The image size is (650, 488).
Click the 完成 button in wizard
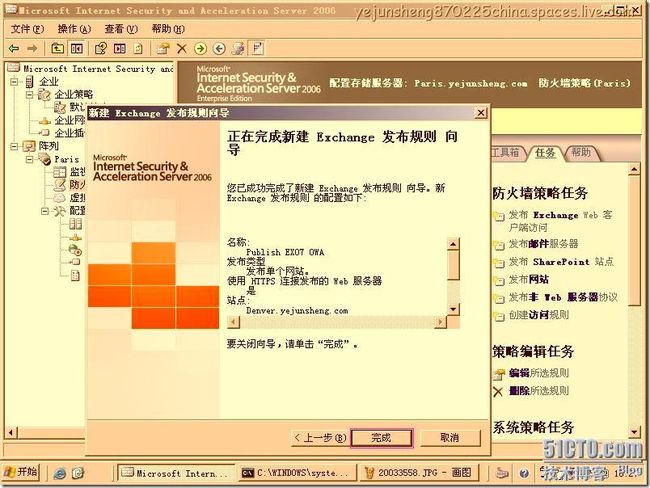click(381, 438)
